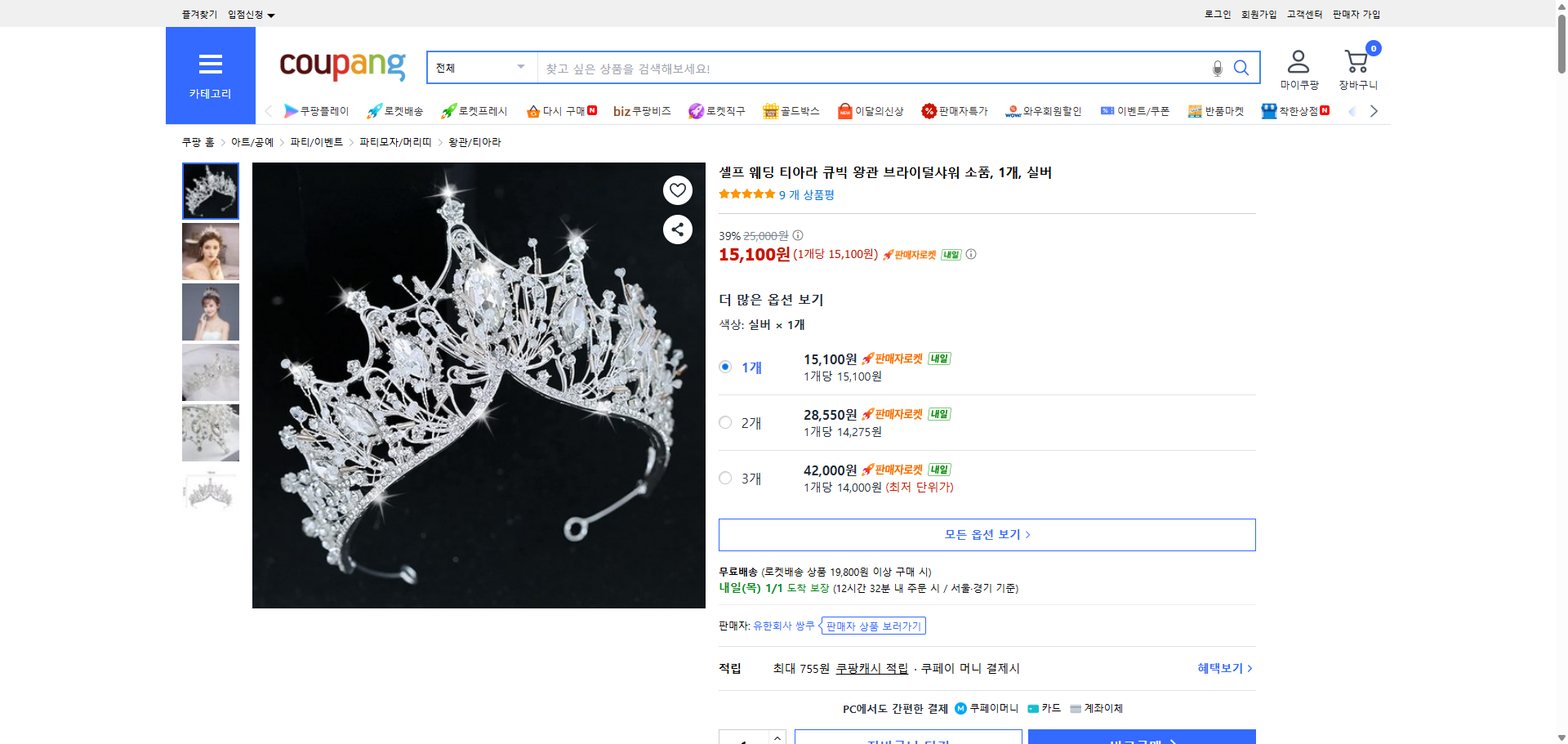
Task: Click the search magnifier icon
Action: (1241, 68)
